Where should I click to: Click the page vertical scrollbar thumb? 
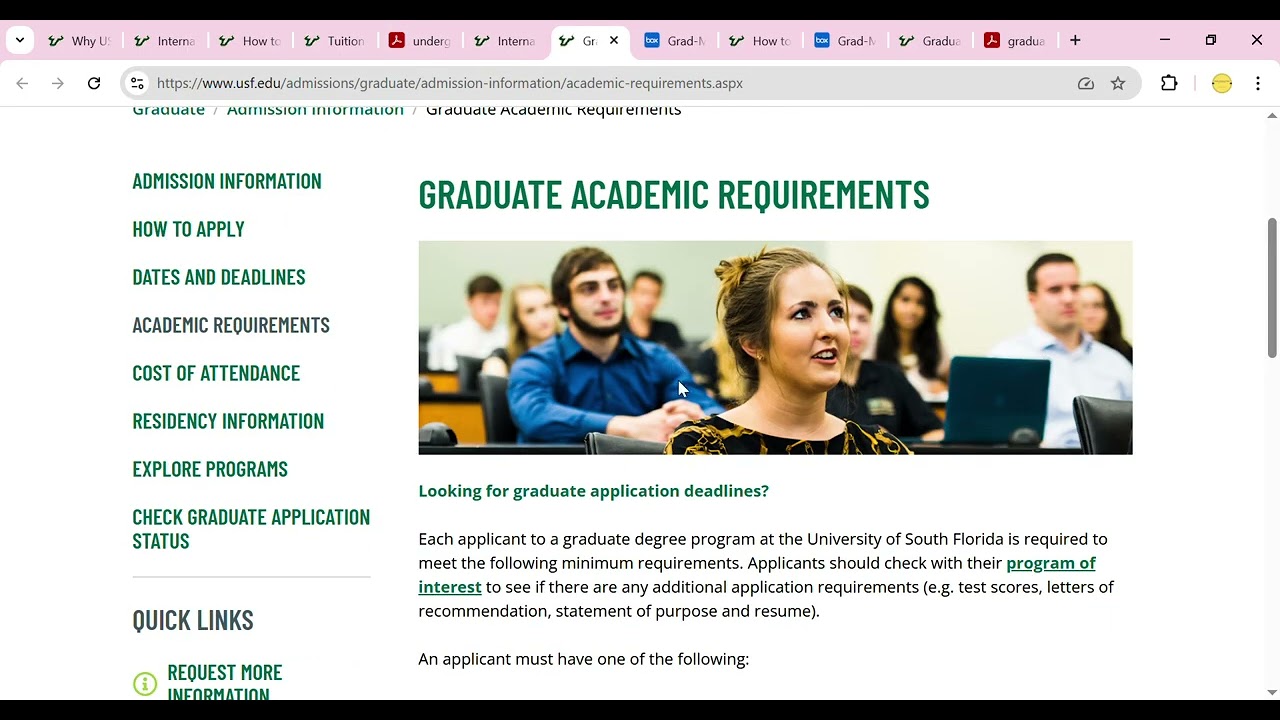pyautogui.click(x=1272, y=287)
